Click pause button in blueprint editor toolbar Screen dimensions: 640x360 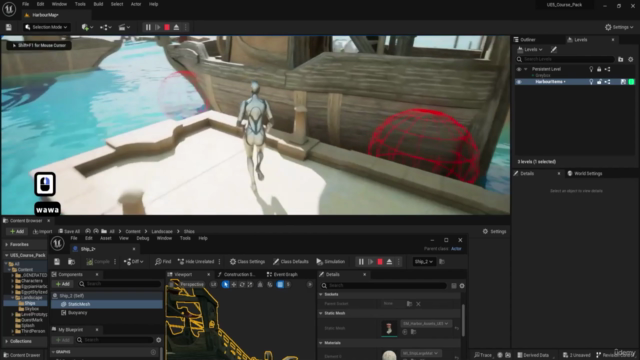tap(361, 262)
